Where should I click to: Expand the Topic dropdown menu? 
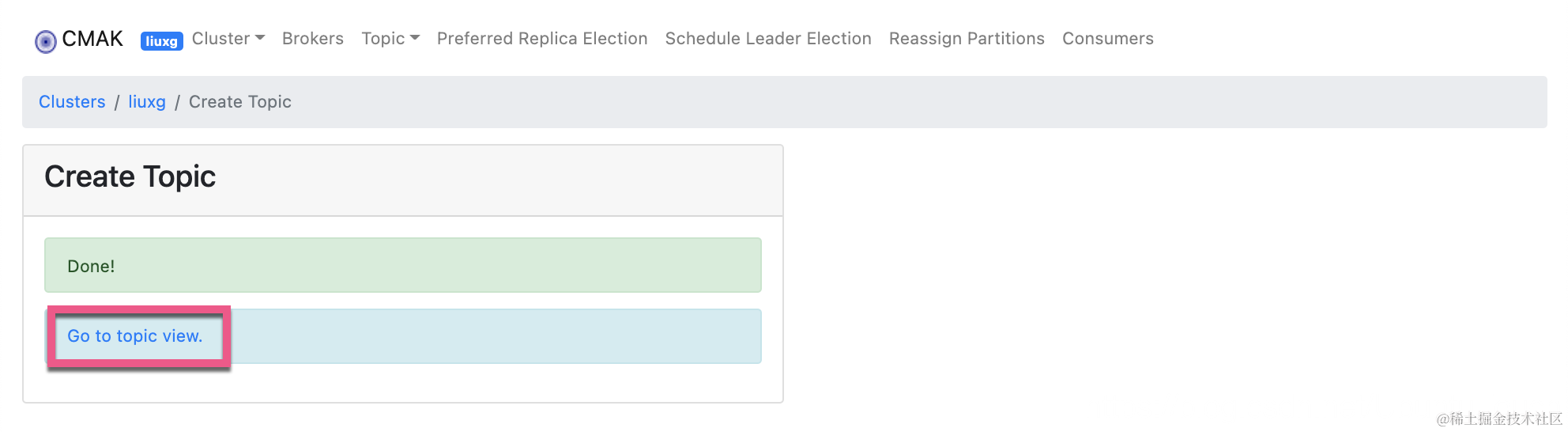(383, 39)
